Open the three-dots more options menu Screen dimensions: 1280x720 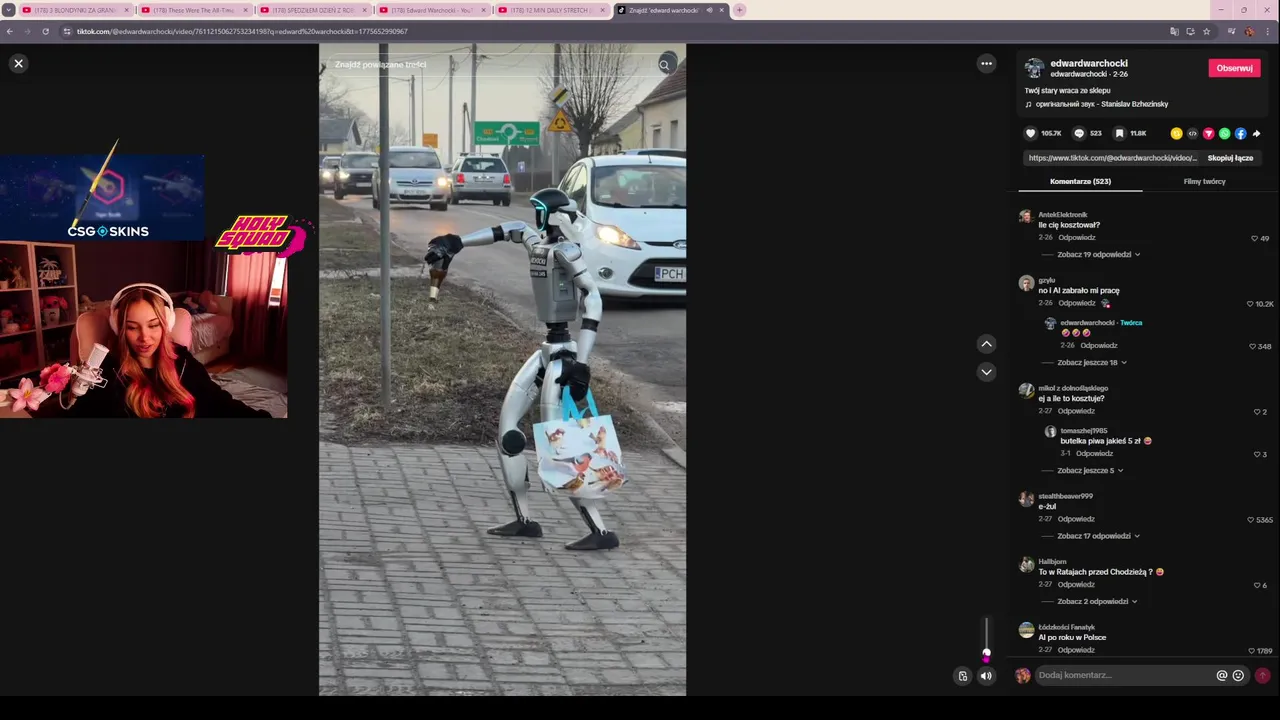coord(986,63)
